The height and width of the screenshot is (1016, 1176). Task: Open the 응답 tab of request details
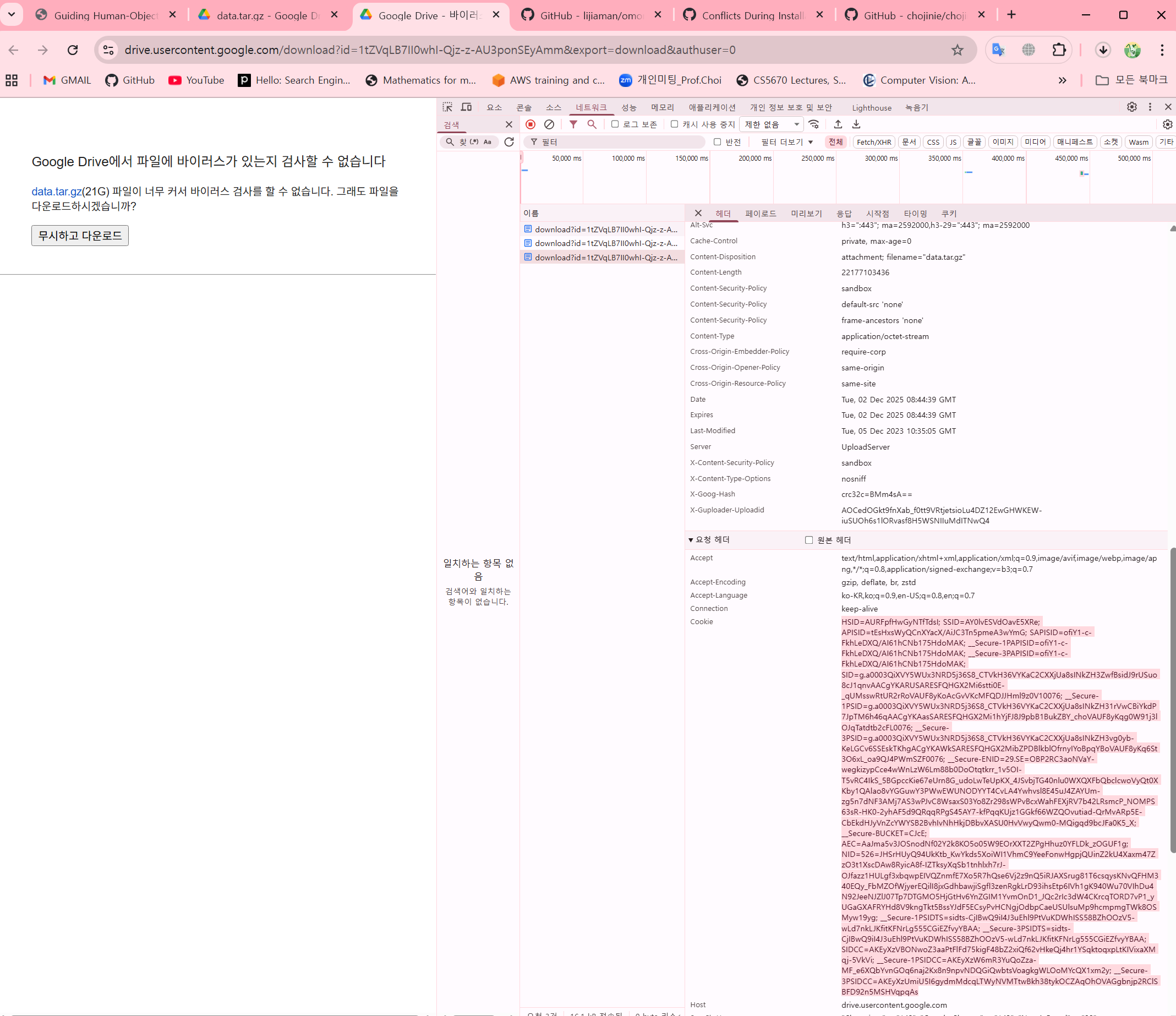(x=844, y=214)
